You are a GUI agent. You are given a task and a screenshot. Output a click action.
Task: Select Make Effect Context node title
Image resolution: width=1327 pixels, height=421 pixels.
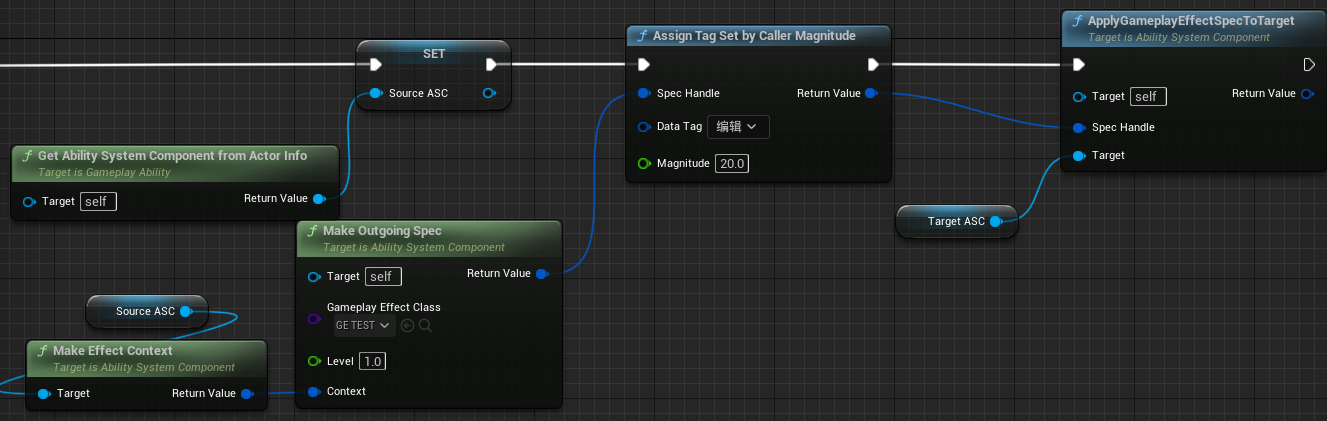[x=112, y=351]
